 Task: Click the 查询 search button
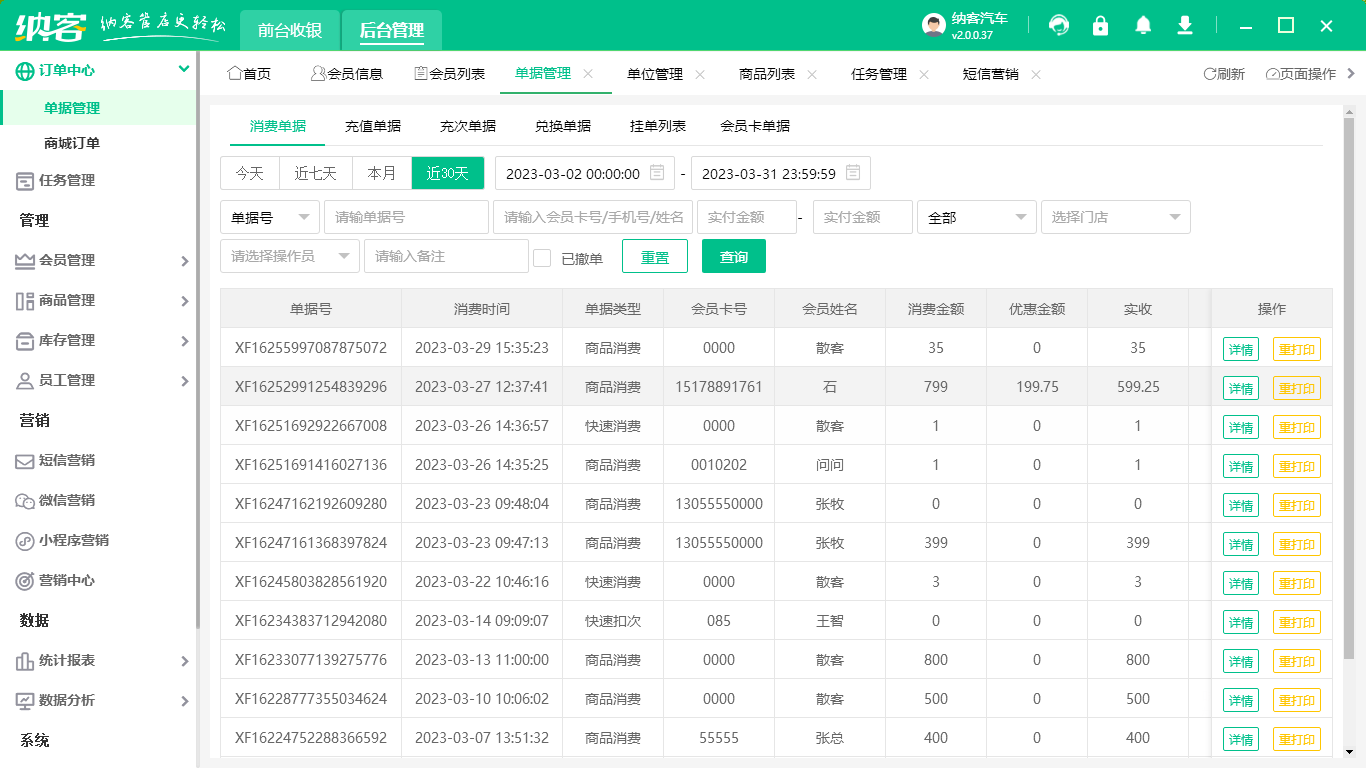click(x=734, y=256)
